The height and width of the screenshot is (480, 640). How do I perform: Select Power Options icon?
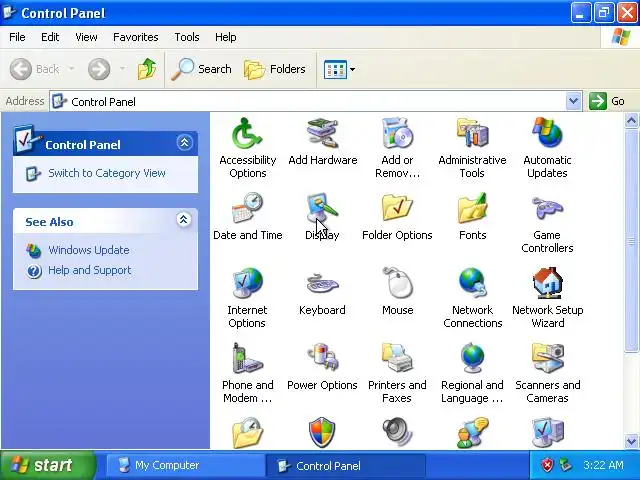point(322,358)
